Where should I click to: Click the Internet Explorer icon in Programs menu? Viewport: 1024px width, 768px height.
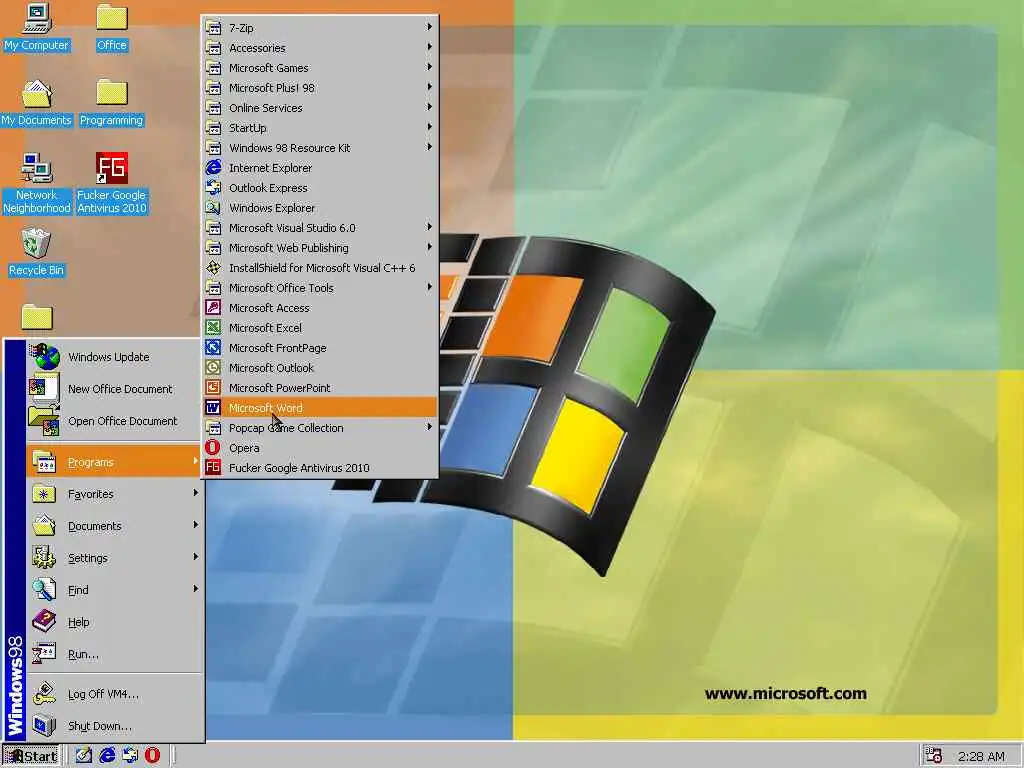click(x=213, y=168)
